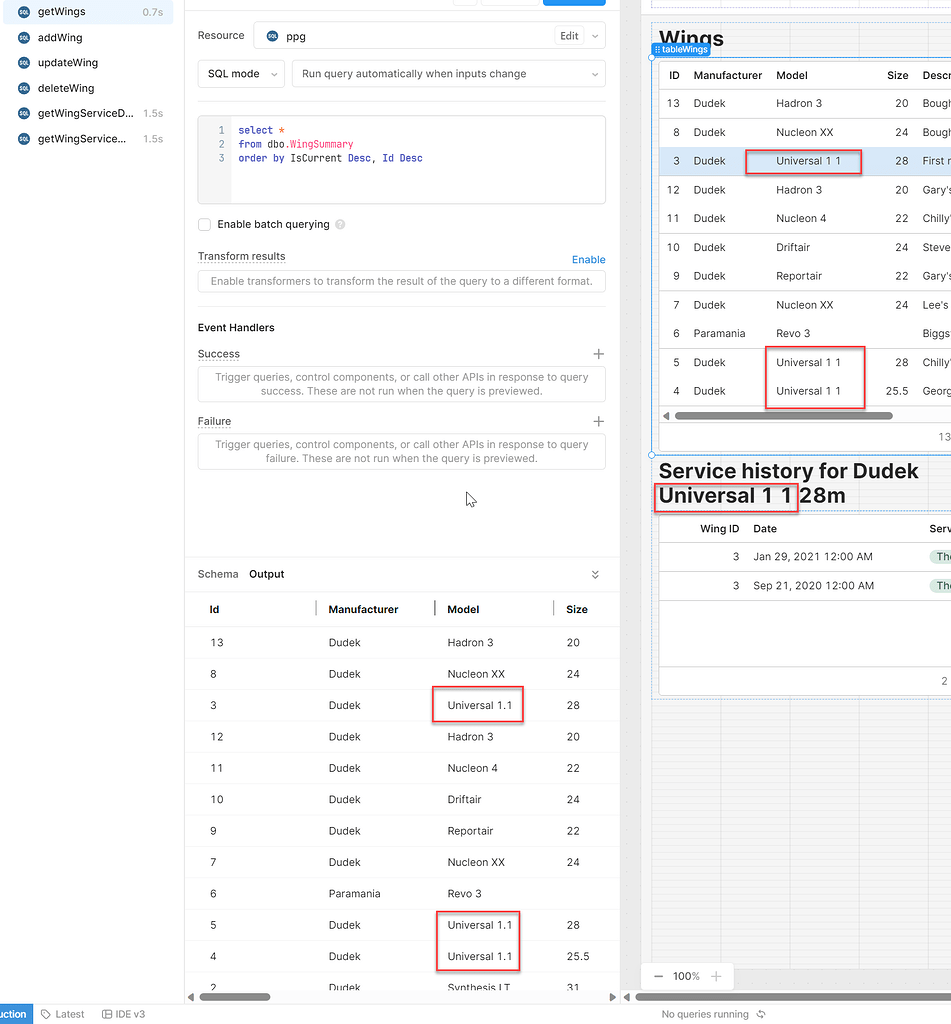This screenshot has width=951, height=1024.
Task: Check the info tooltip beside Enable batch querying
Action: (x=339, y=224)
